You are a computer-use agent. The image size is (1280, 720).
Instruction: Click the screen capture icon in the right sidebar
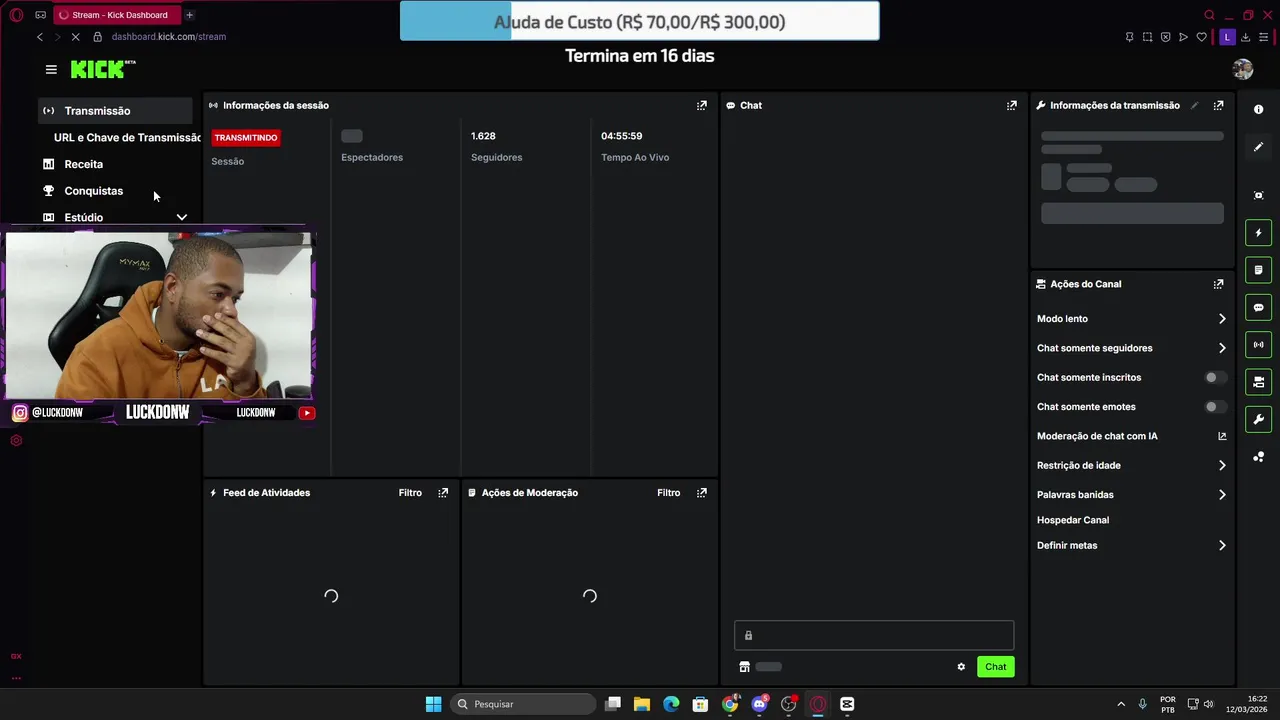point(1258,195)
